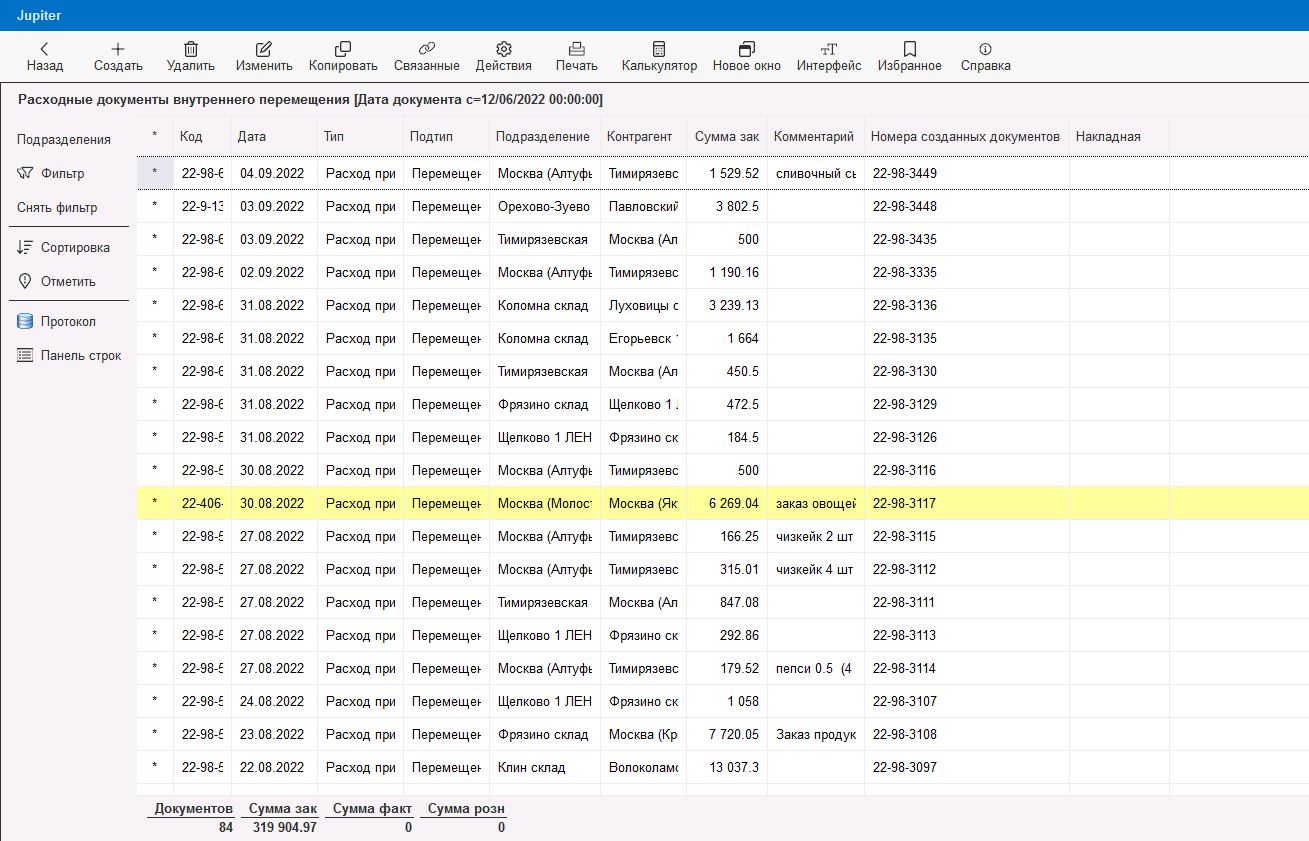This screenshot has width=1309, height=841.
Task: Open Подразделения in the sidebar
Action: pos(64,139)
